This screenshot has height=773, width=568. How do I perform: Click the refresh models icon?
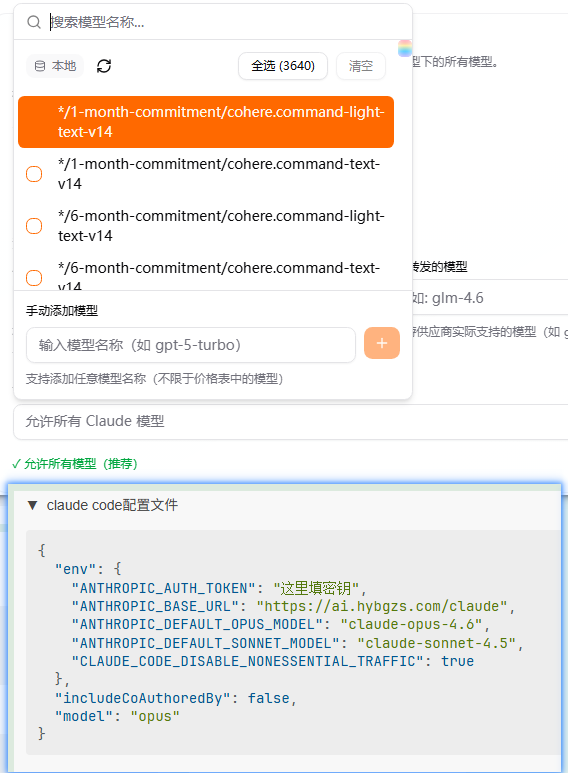[x=104, y=66]
